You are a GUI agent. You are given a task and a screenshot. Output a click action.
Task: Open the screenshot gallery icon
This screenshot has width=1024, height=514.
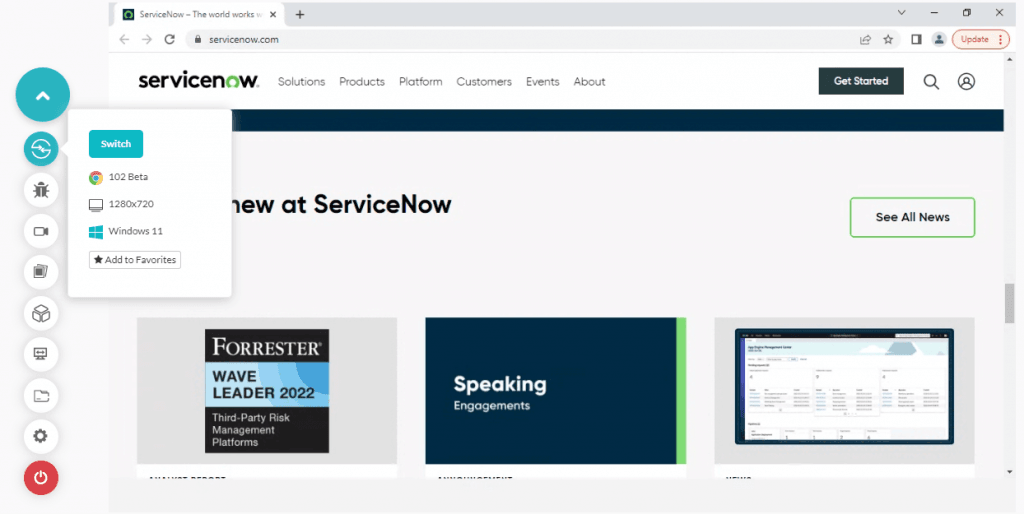[41, 272]
